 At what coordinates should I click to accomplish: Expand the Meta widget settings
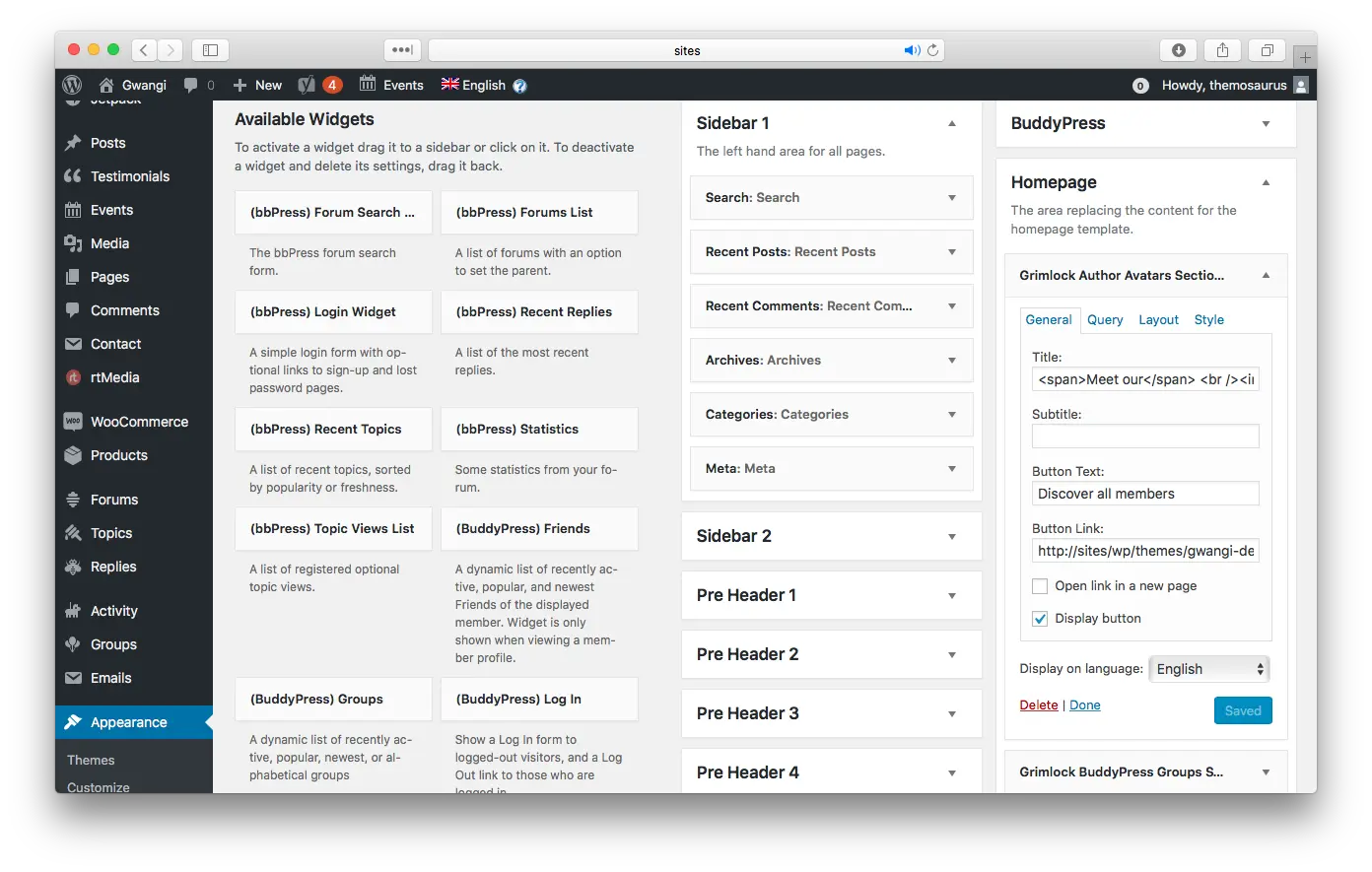(x=952, y=469)
